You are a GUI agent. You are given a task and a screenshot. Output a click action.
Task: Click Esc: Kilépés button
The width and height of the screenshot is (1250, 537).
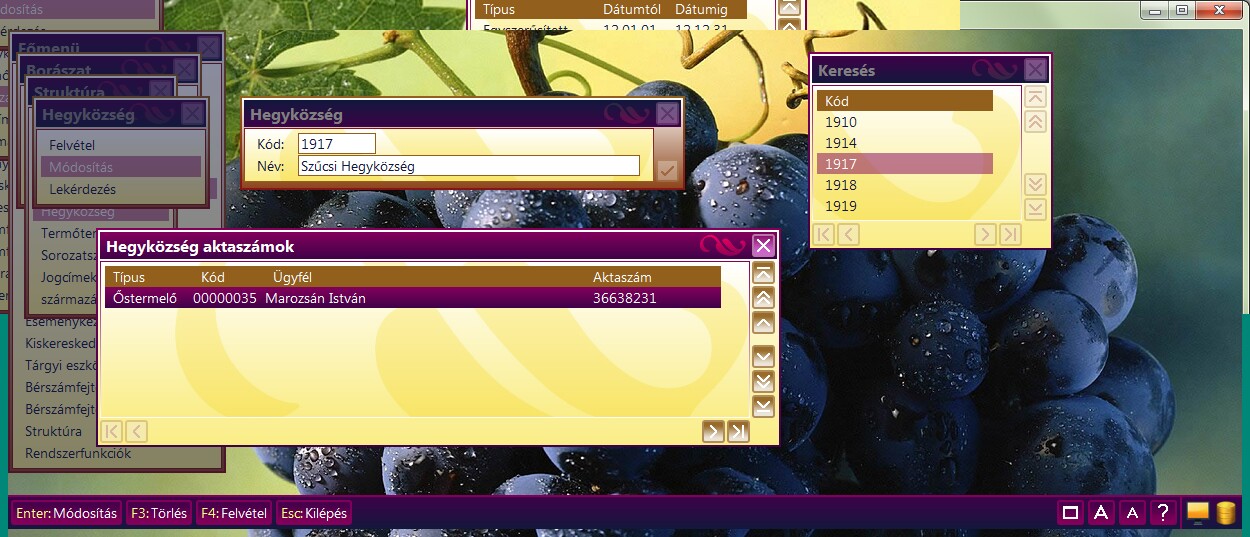(314, 513)
